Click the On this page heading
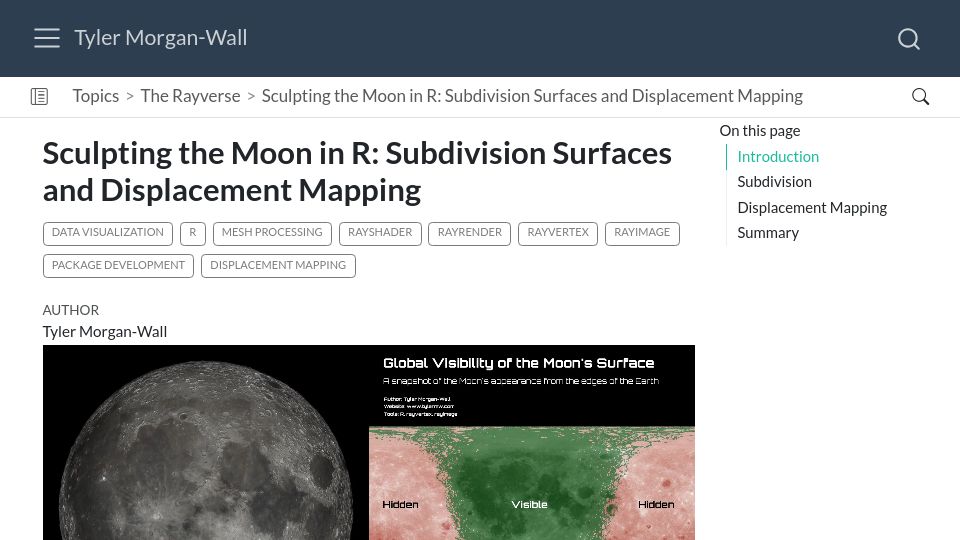This screenshot has height=540, width=960. [760, 131]
